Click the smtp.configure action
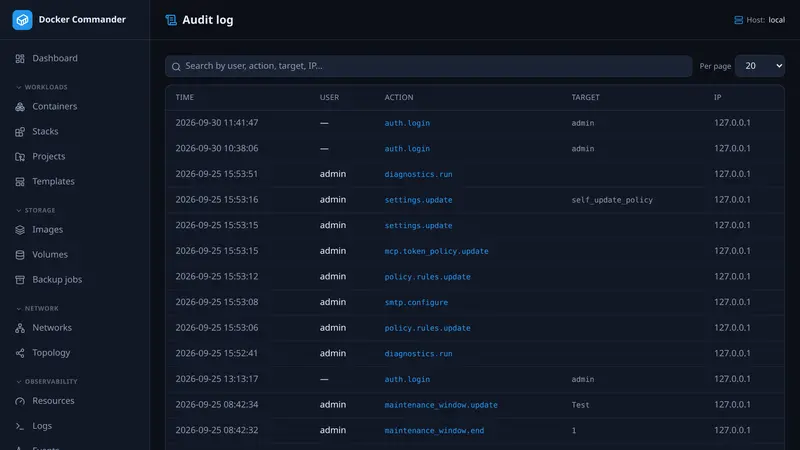 [x=416, y=302]
